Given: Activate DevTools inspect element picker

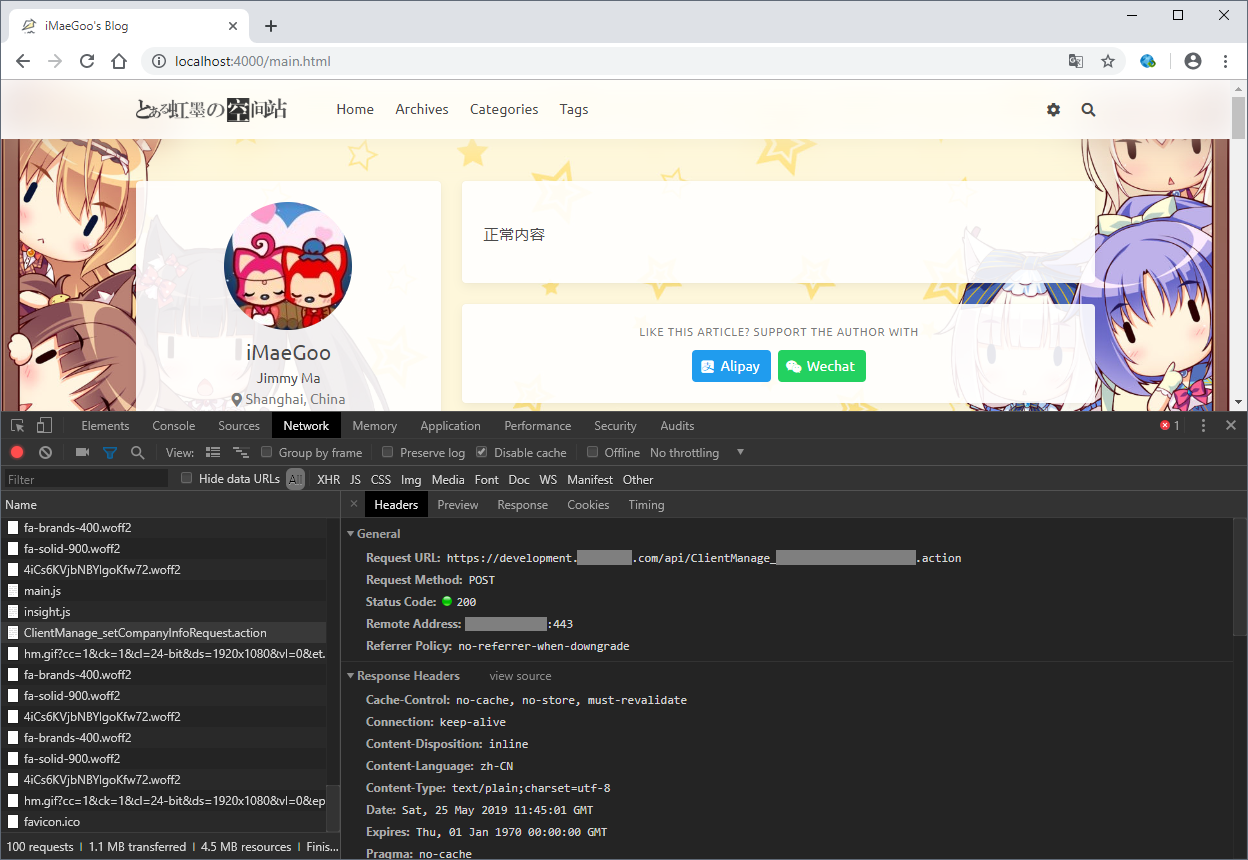Looking at the screenshot, I should pyautogui.click(x=17, y=425).
